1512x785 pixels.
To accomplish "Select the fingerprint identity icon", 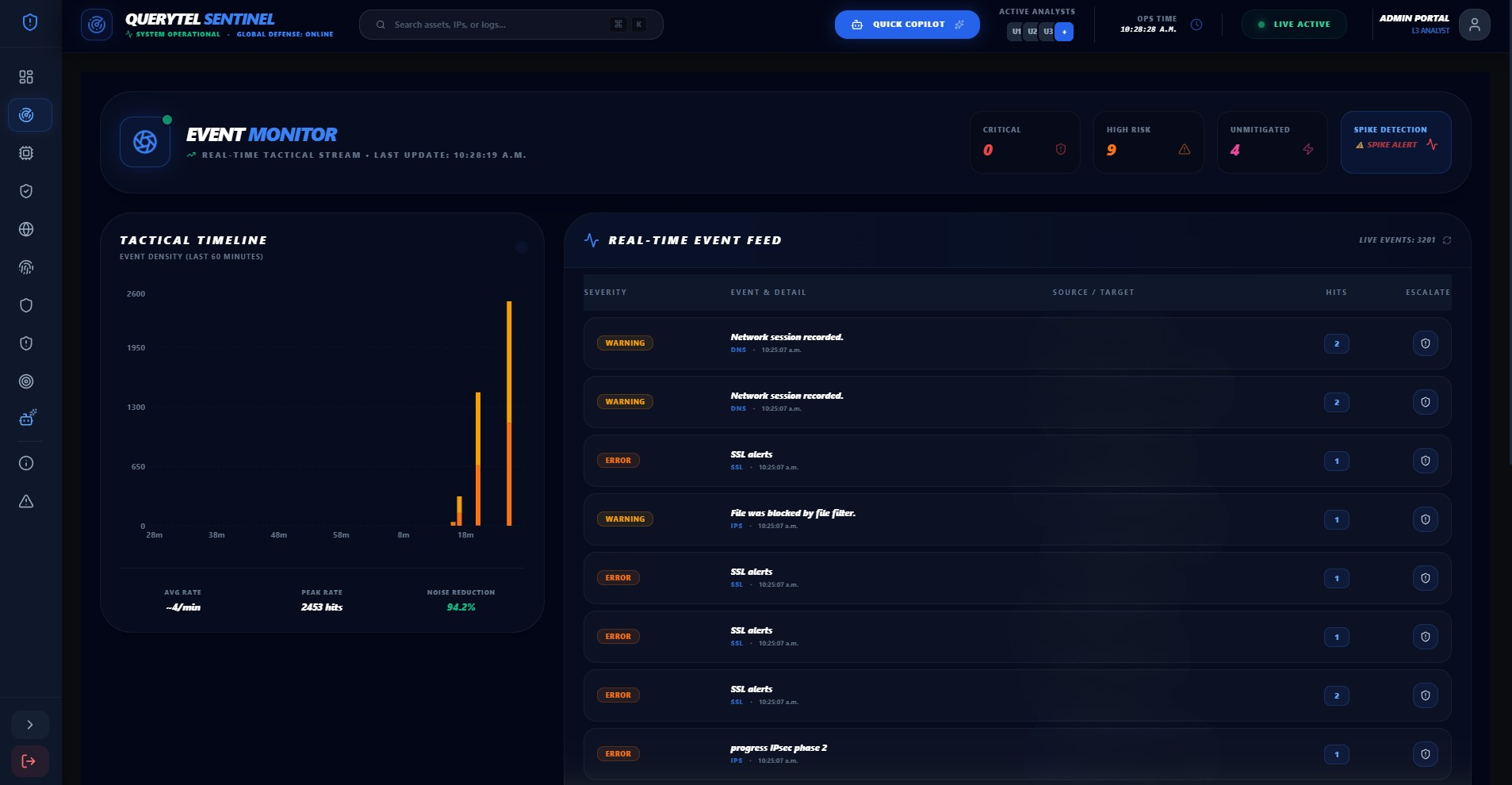I will coord(27,267).
